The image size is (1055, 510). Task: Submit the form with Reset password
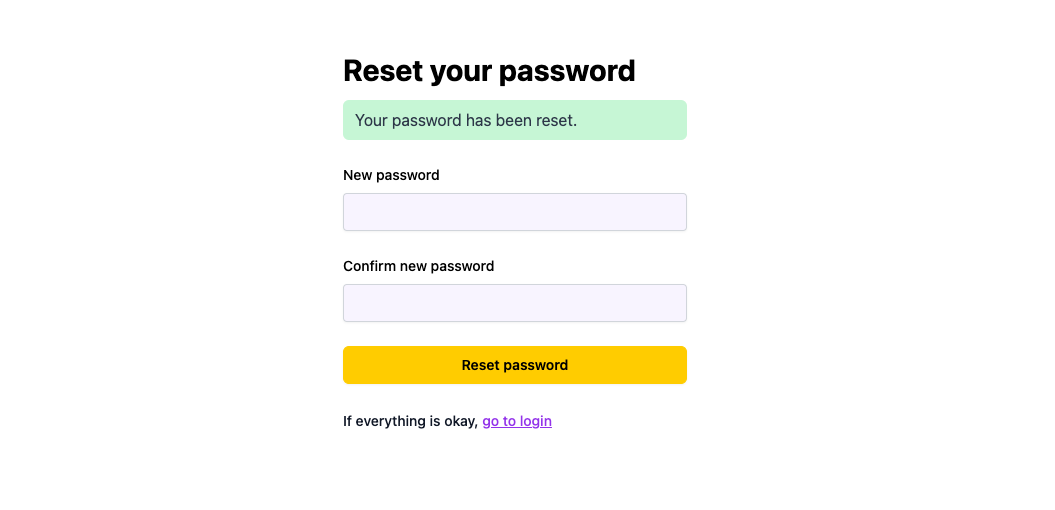pos(514,365)
